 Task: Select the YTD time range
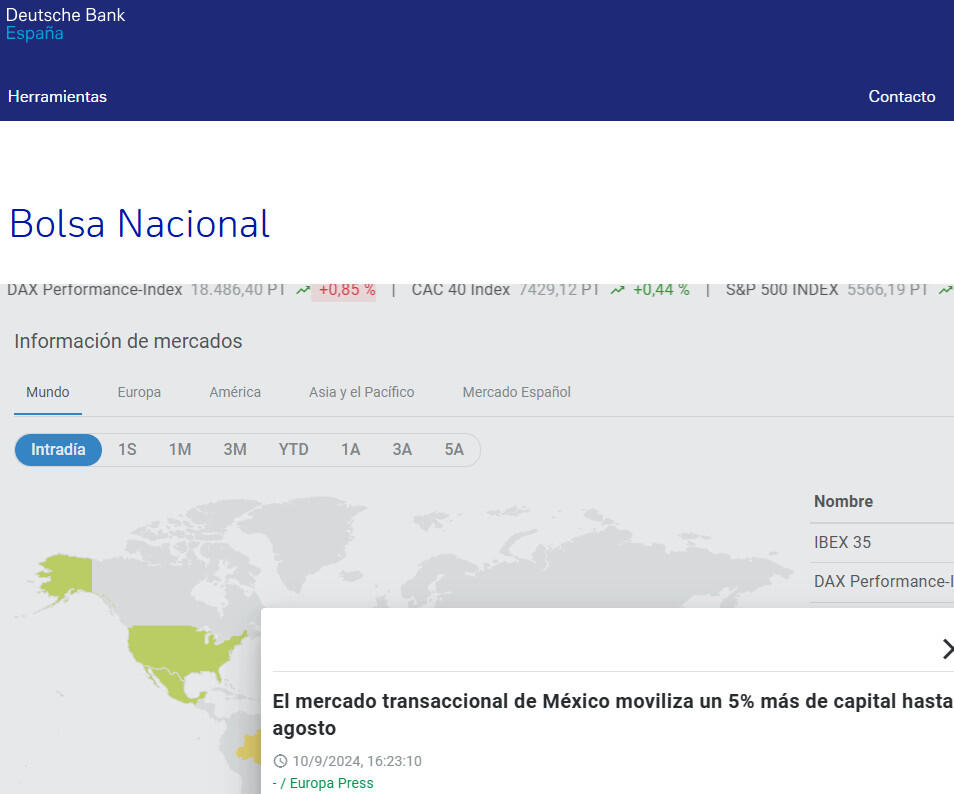293,450
